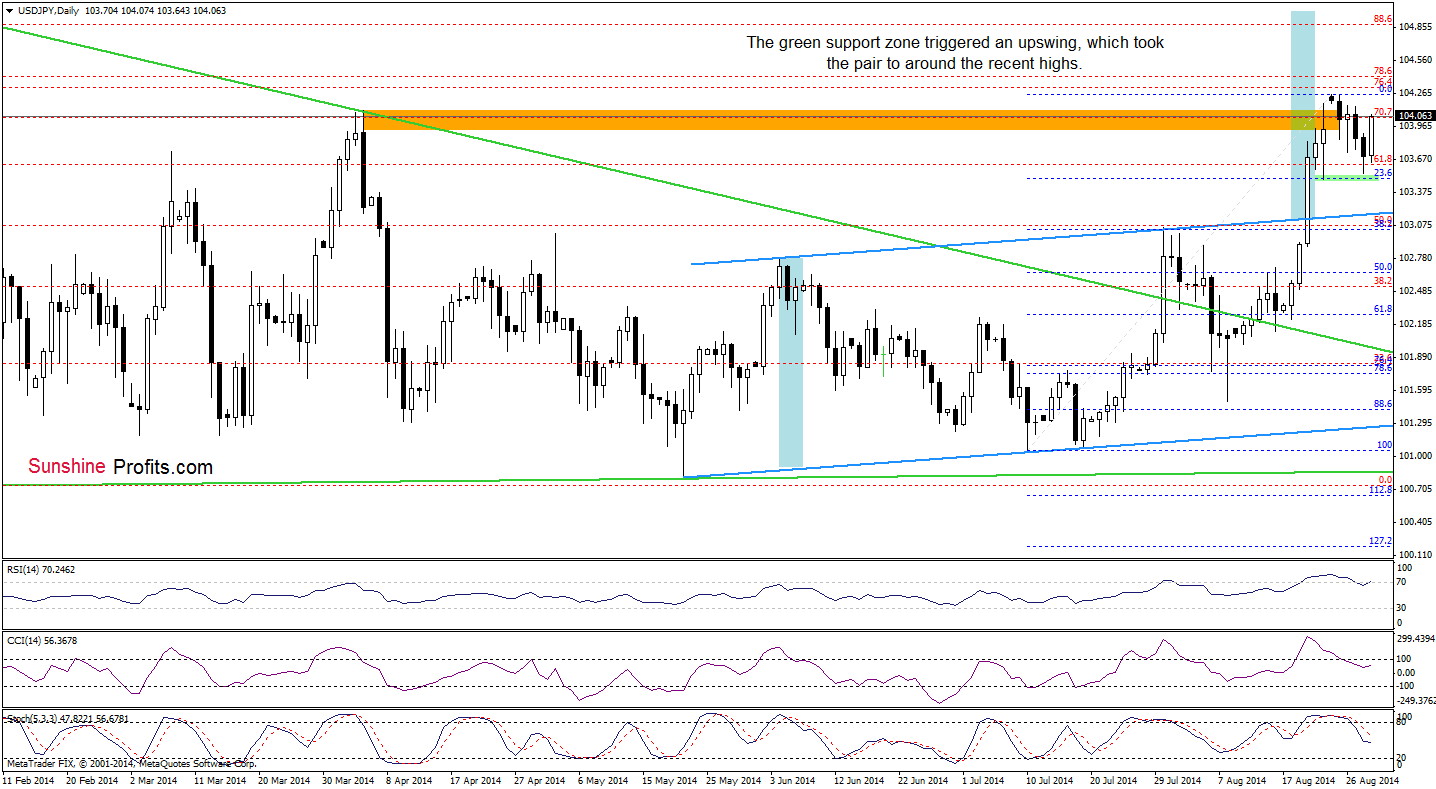Click the 70.7 Fibonacci level label

(x=1384, y=111)
